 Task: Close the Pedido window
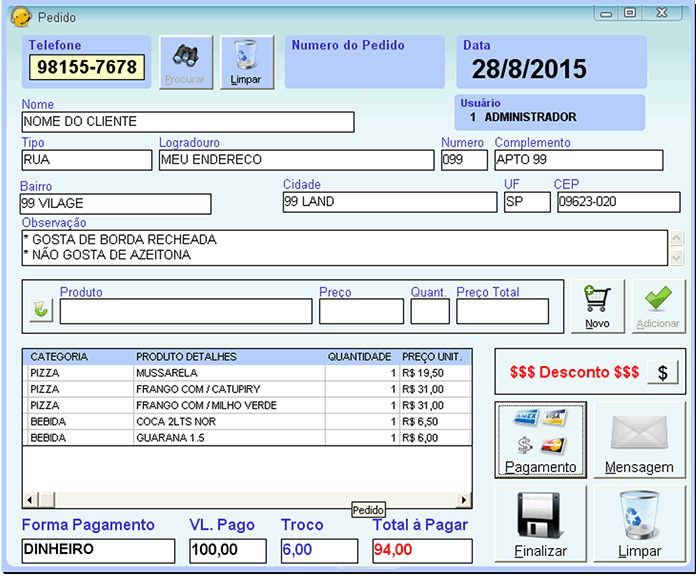coord(662,13)
